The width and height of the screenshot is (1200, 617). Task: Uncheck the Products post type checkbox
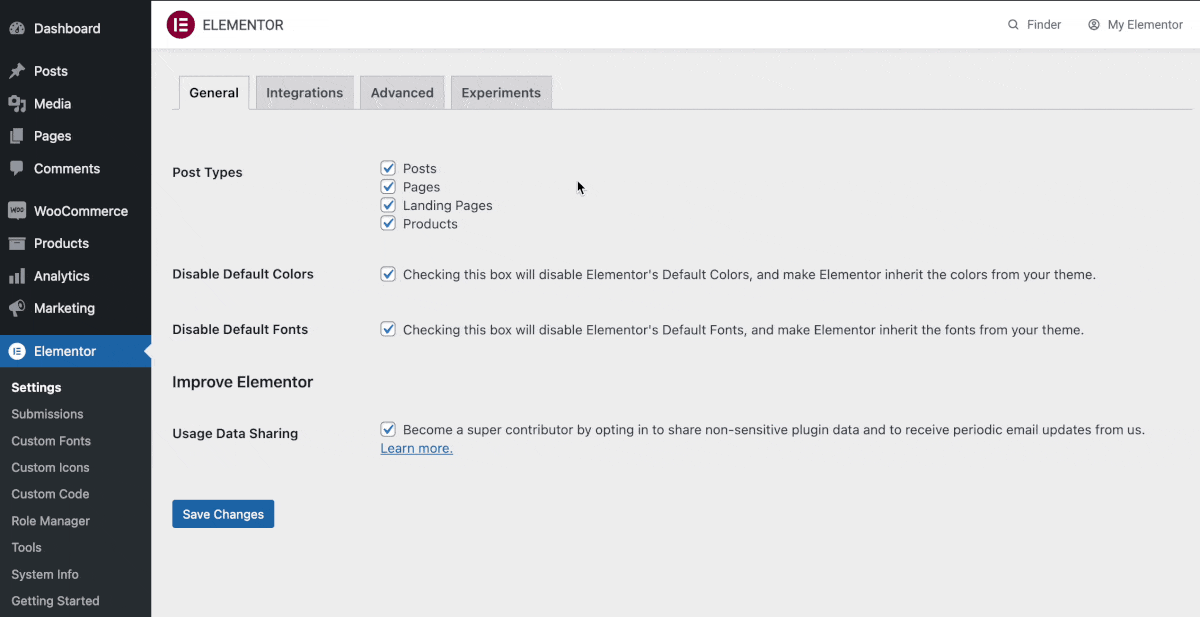coord(388,224)
